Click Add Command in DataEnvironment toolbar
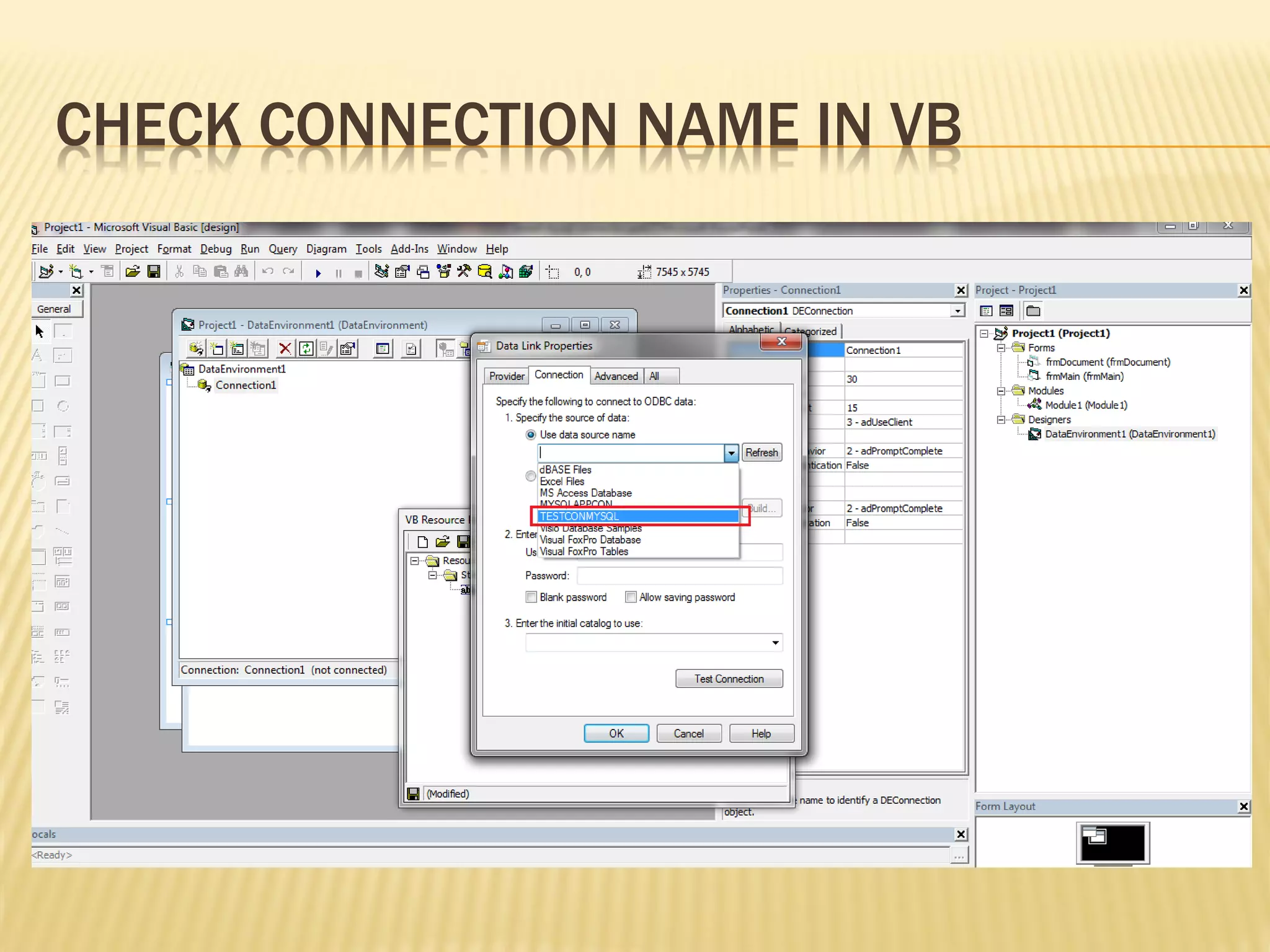 tap(217, 349)
